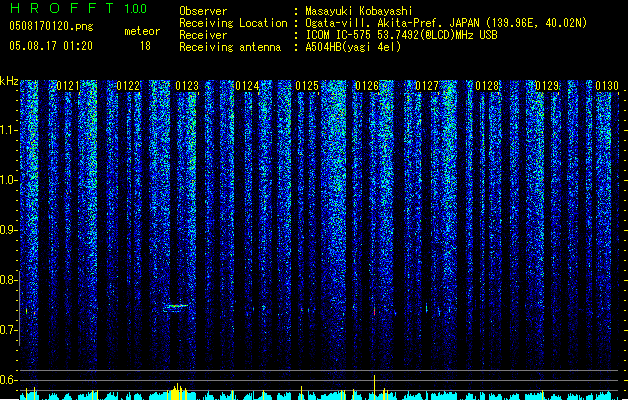This screenshot has width=629, height=400.
Task: Select the filename 0508170120.png
Action: tap(51, 26)
